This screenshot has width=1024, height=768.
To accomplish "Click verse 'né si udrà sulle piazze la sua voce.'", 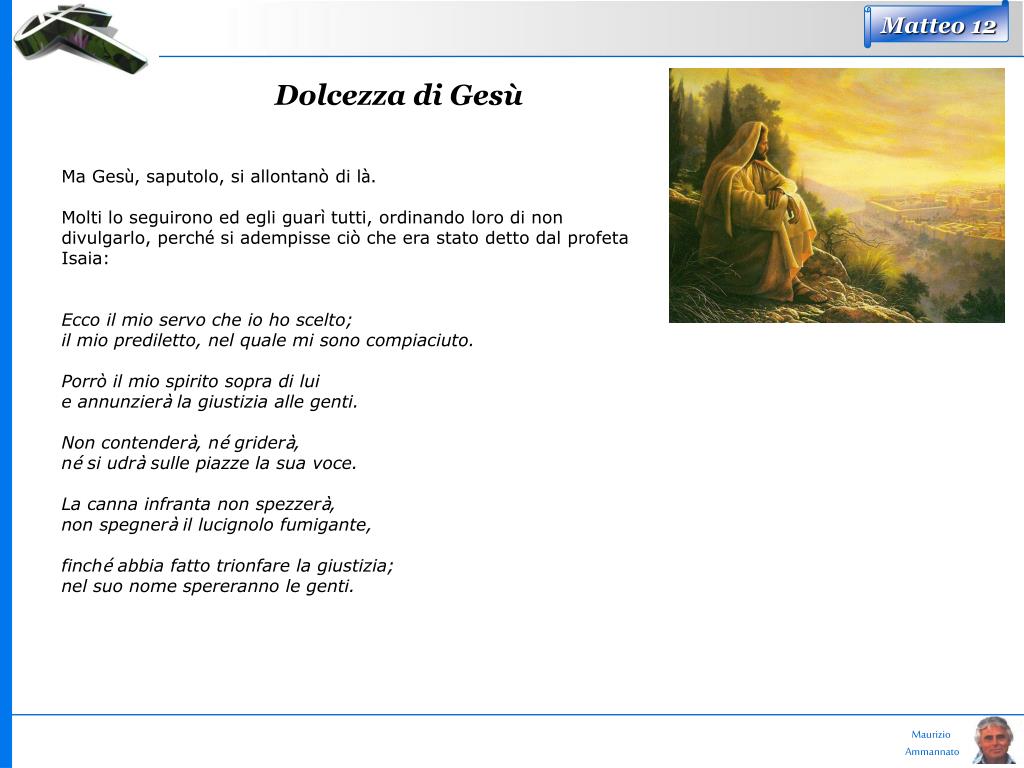I will (209, 464).
